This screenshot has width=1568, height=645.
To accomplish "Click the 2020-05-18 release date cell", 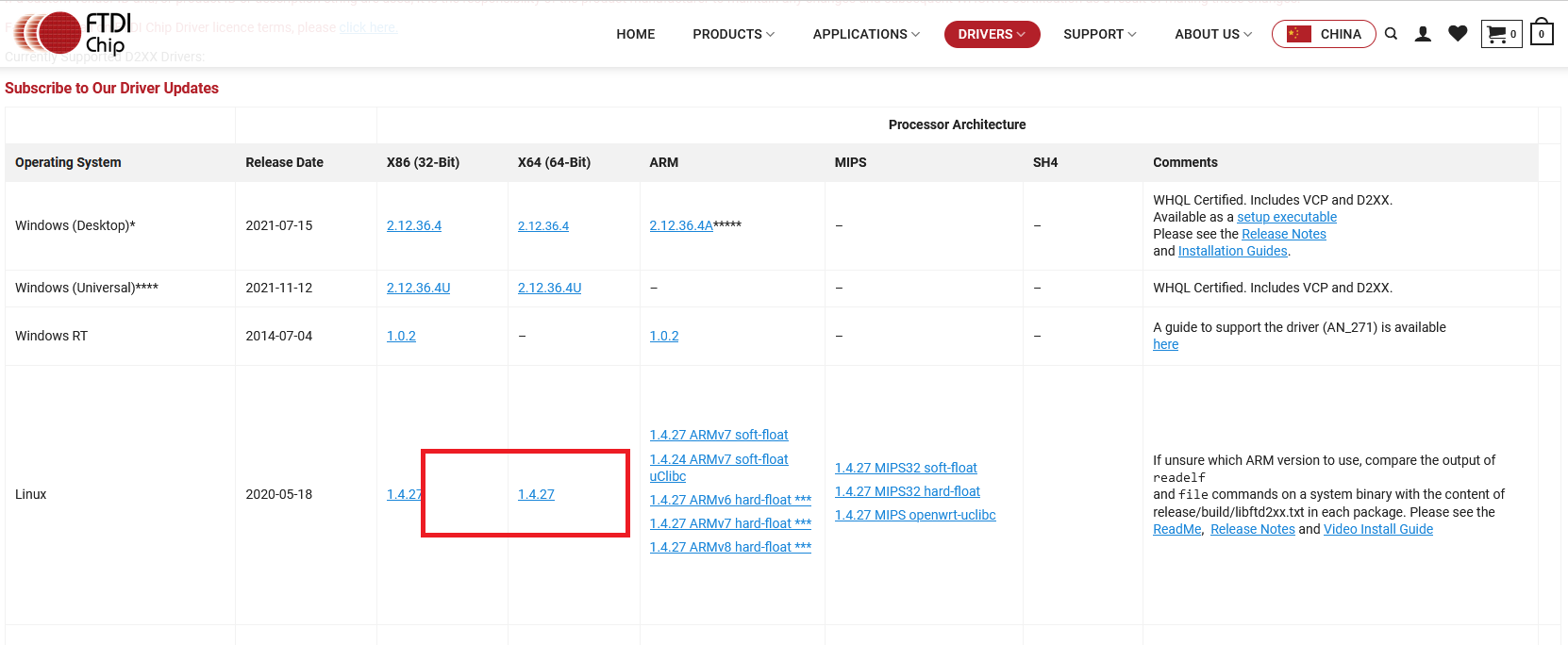I will (278, 494).
